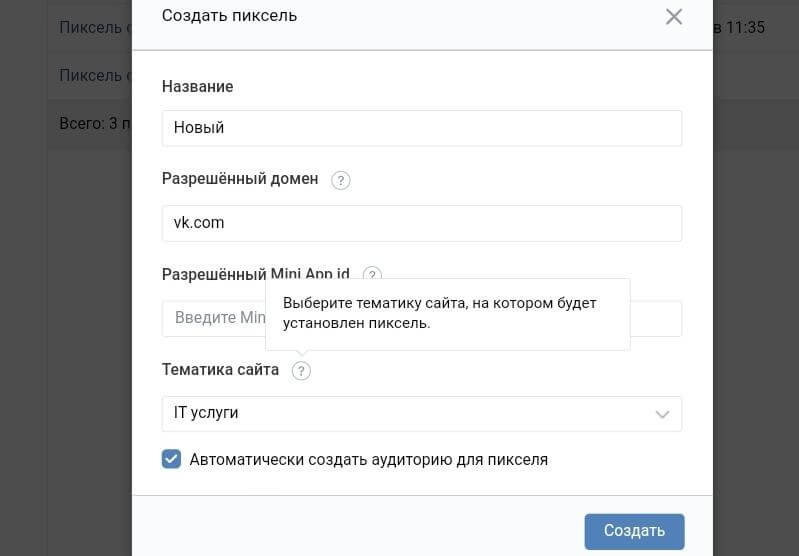Click help icon beside Разрешённый Mini App id

click(372, 274)
